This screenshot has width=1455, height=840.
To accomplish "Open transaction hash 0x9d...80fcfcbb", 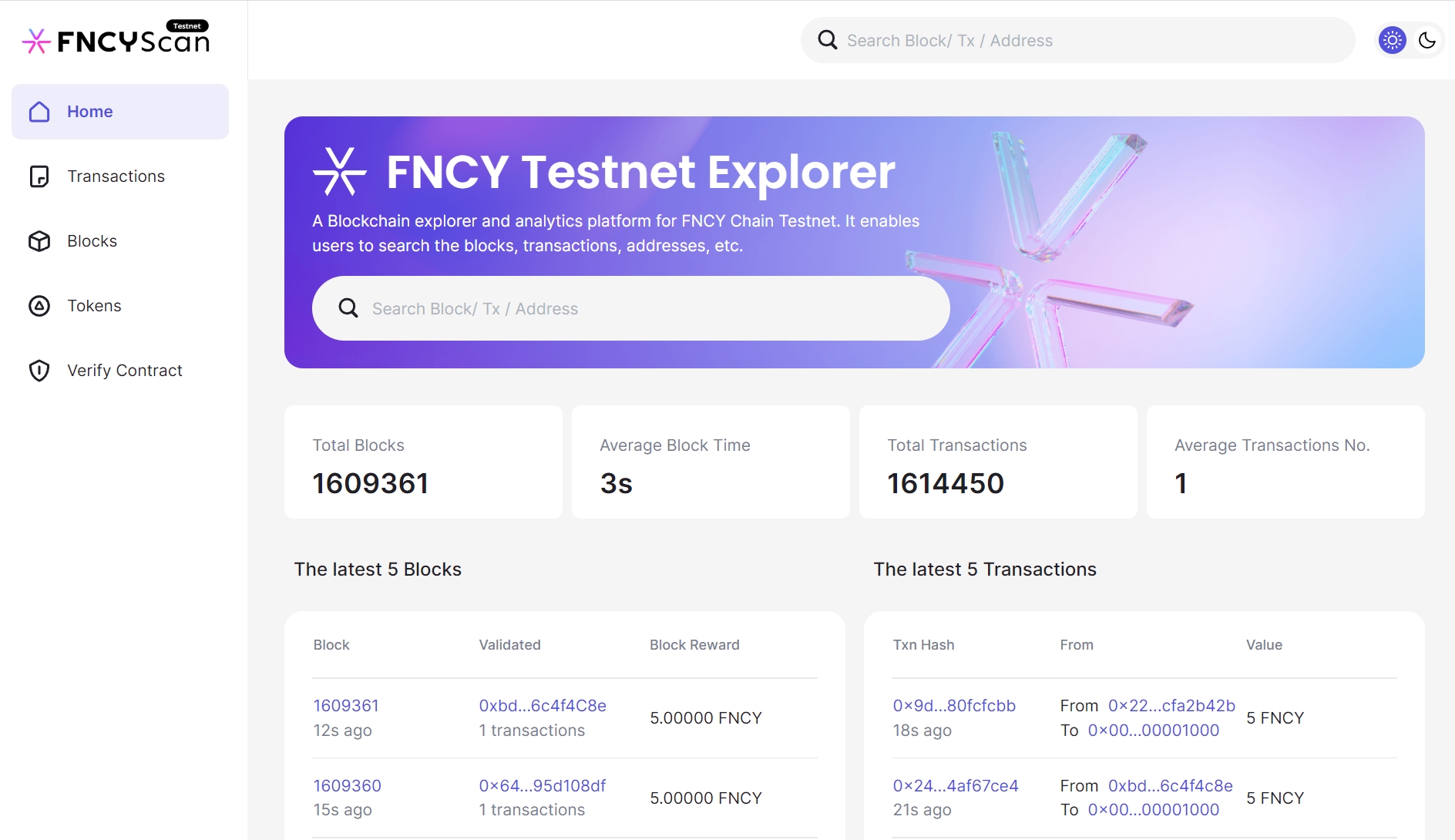I will 953,705.
